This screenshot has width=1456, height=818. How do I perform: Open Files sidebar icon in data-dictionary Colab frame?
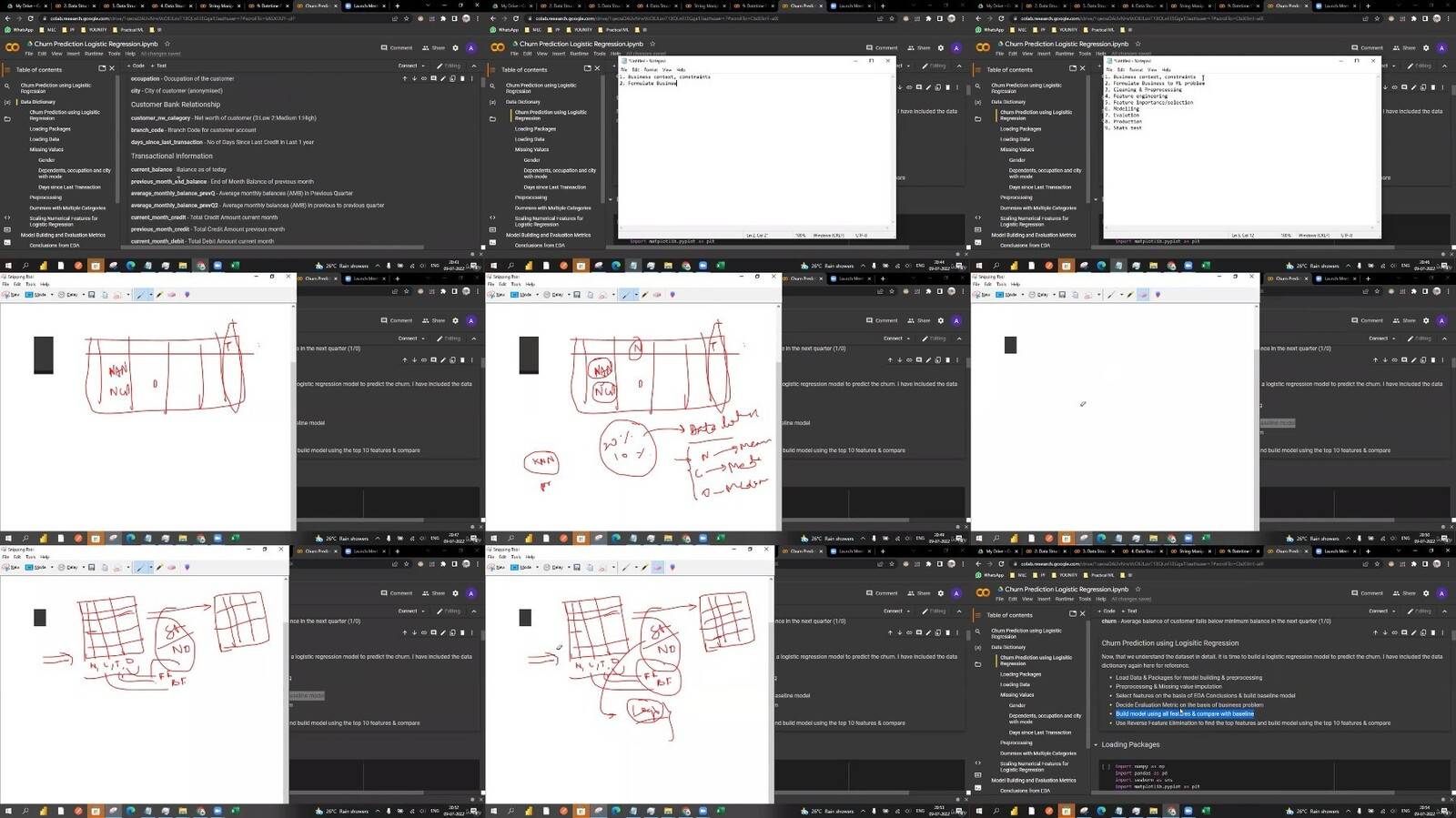click(7, 118)
